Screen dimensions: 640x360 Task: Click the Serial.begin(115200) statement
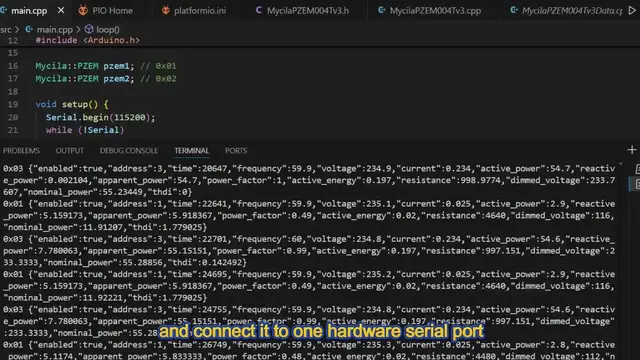tap(100, 118)
